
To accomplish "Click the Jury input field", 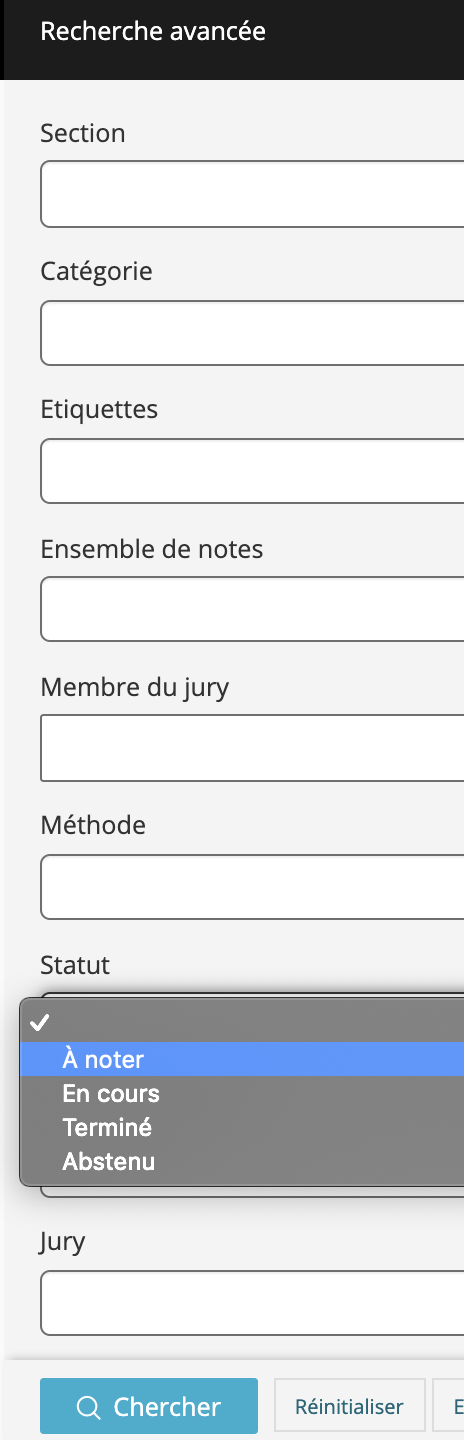I will click(x=252, y=1303).
